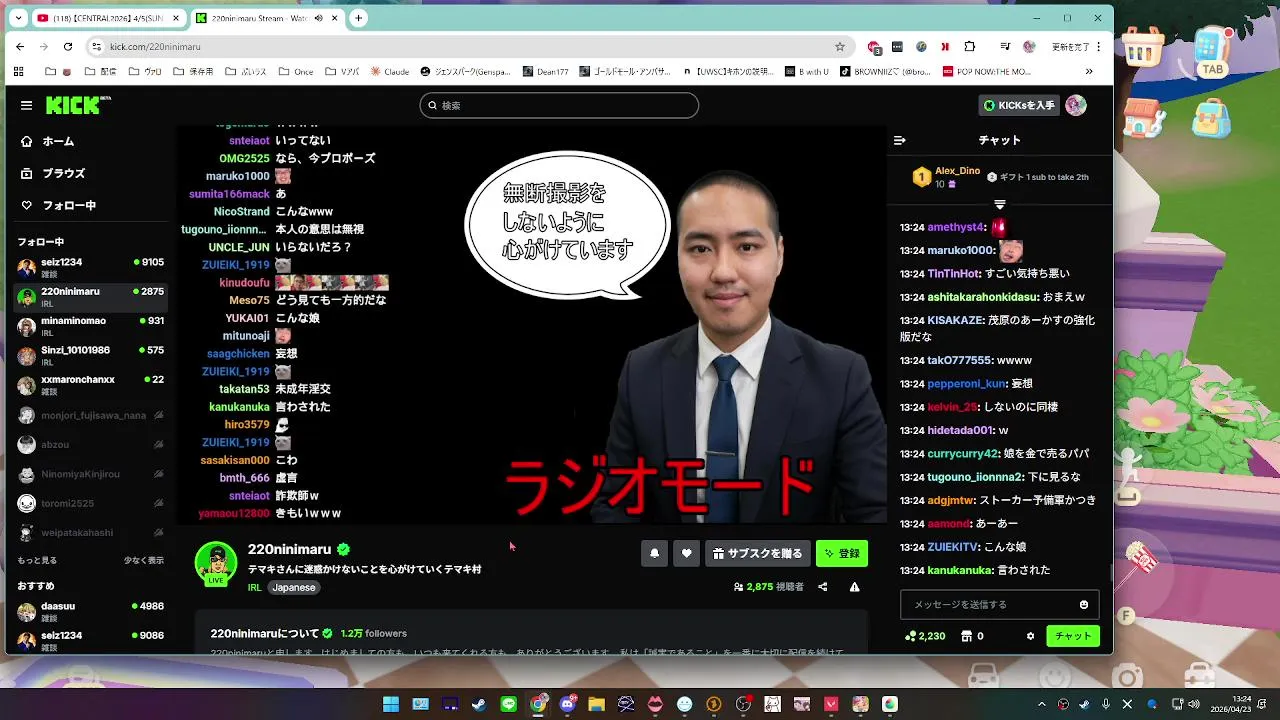This screenshot has width=1280, height=720.
Task: Open the Kick hamburger sidebar menu
Action: [26, 105]
